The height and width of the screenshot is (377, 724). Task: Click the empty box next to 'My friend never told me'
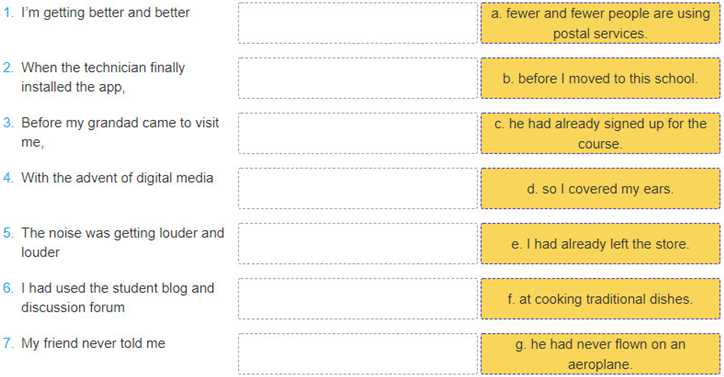pos(358,354)
